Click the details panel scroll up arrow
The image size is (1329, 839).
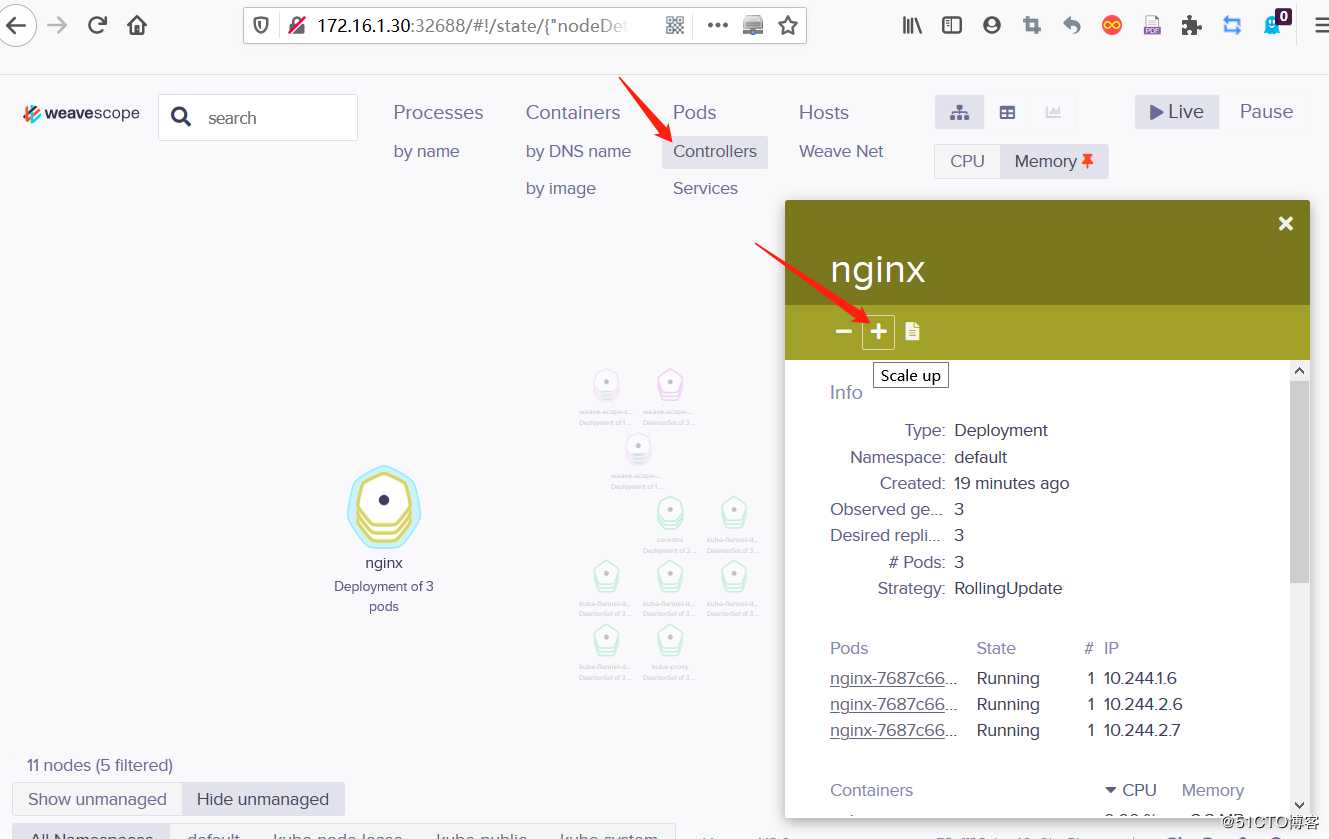tap(1299, 371)
